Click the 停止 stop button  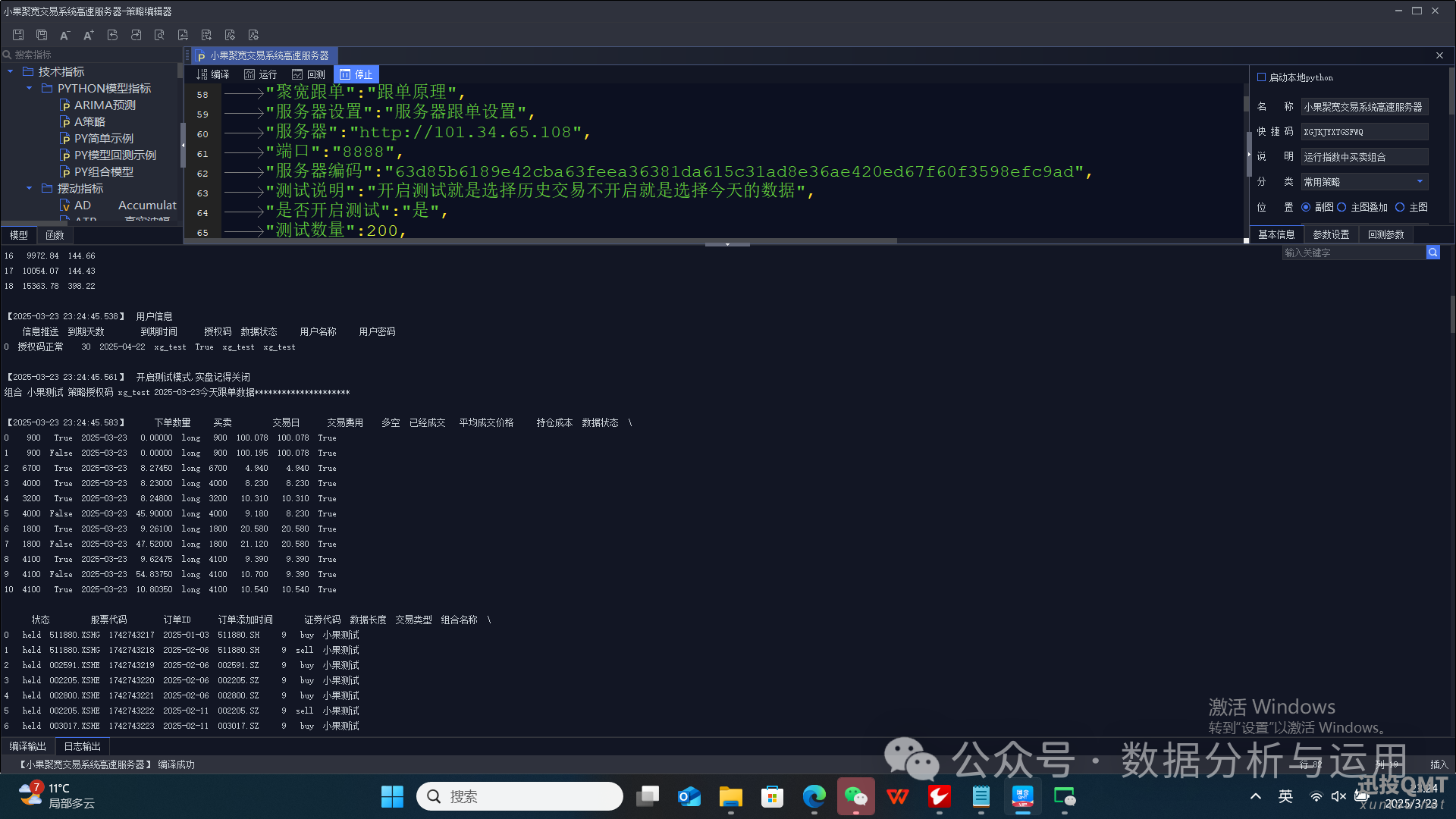point(356,74)
